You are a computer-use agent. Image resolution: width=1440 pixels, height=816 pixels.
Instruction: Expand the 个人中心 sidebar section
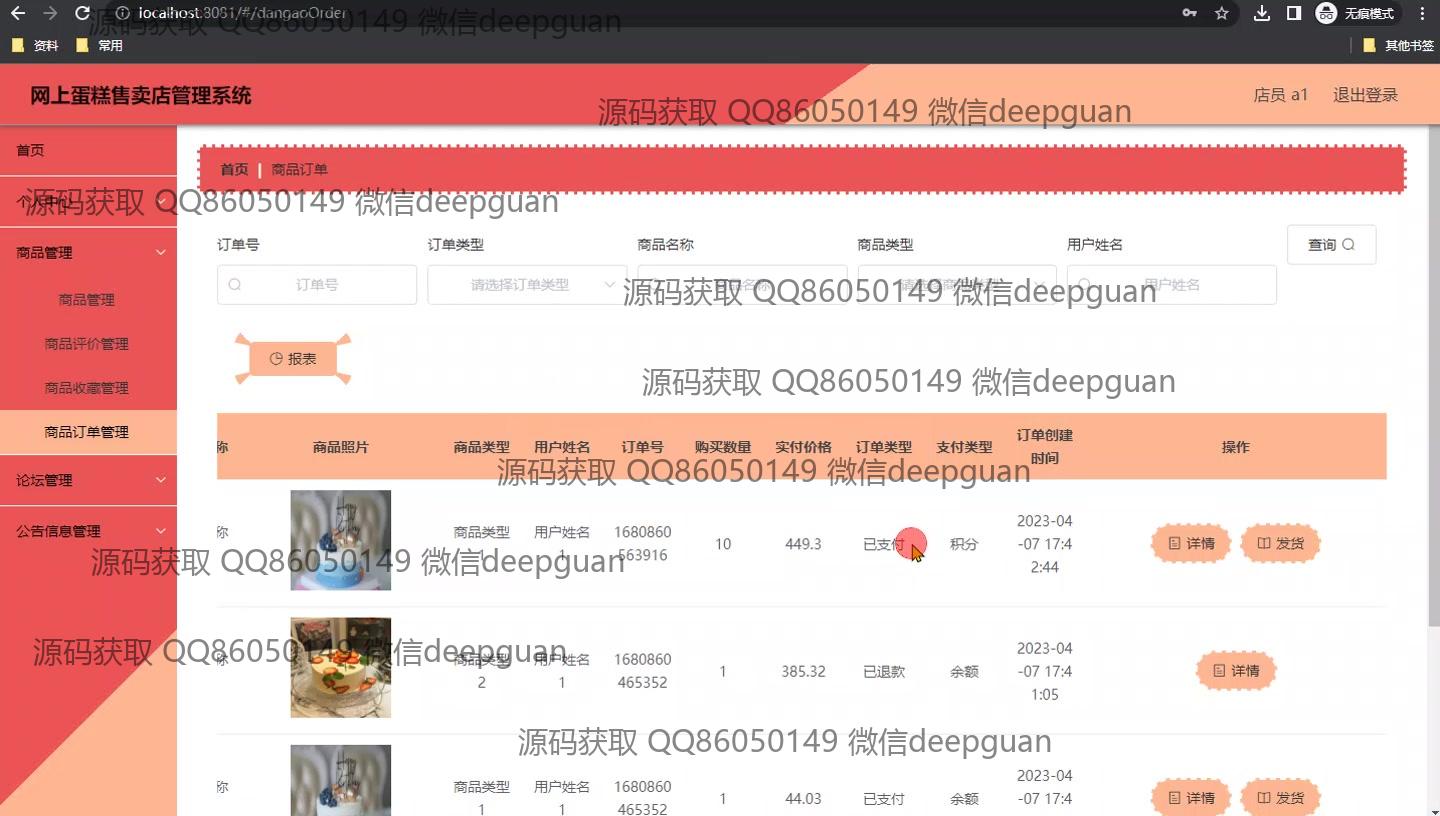[88, 202]
